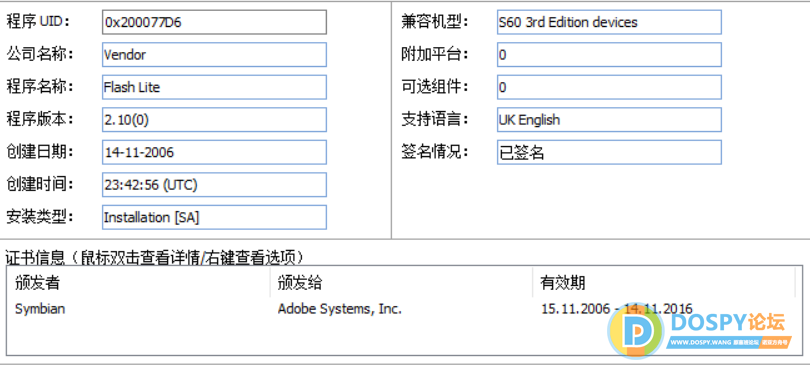Focus the 附加平台 field showing 0
The image size is (810, 366).
pos(609,55)
